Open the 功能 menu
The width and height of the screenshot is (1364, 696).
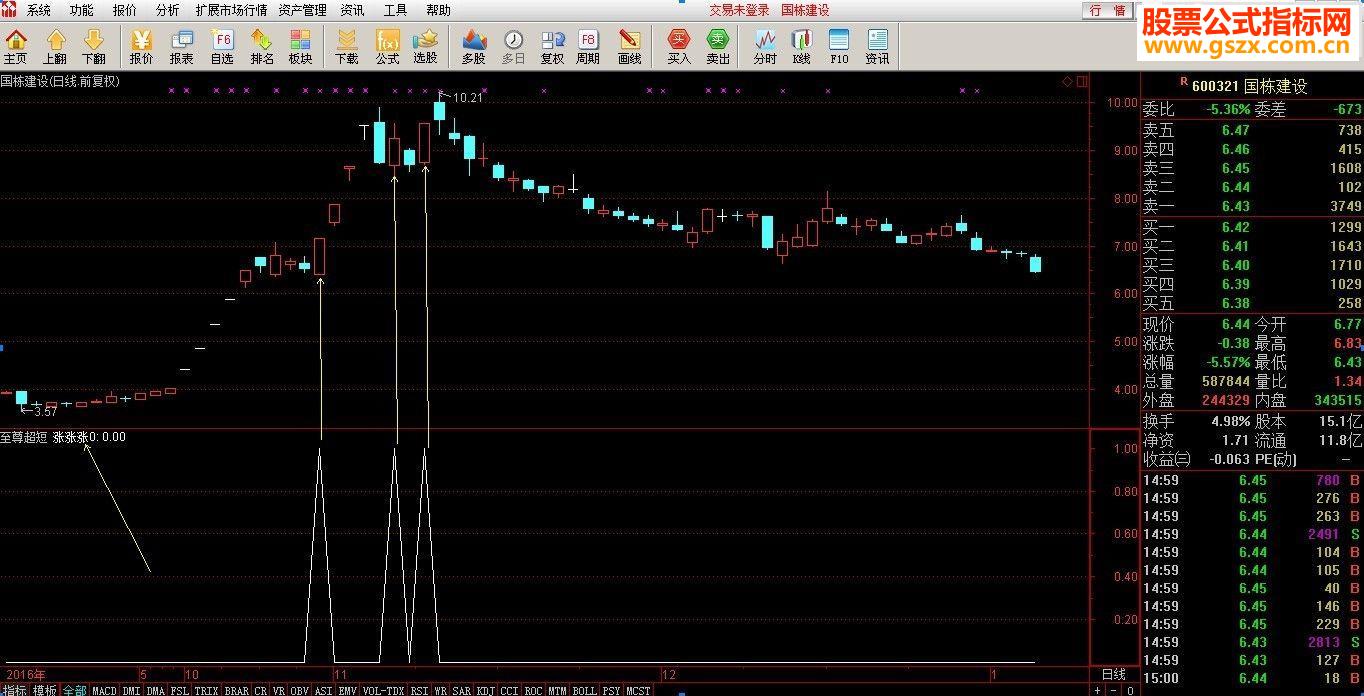tap(82, 10)
